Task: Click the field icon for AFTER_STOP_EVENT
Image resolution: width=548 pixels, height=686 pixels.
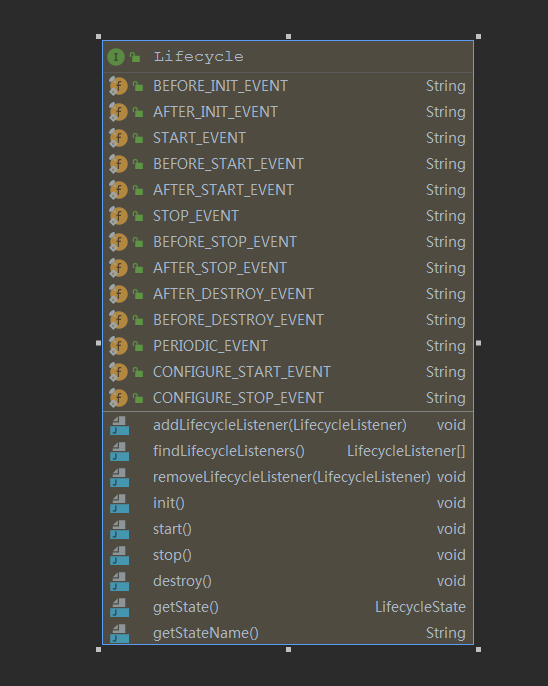Action: click(118, 268)
